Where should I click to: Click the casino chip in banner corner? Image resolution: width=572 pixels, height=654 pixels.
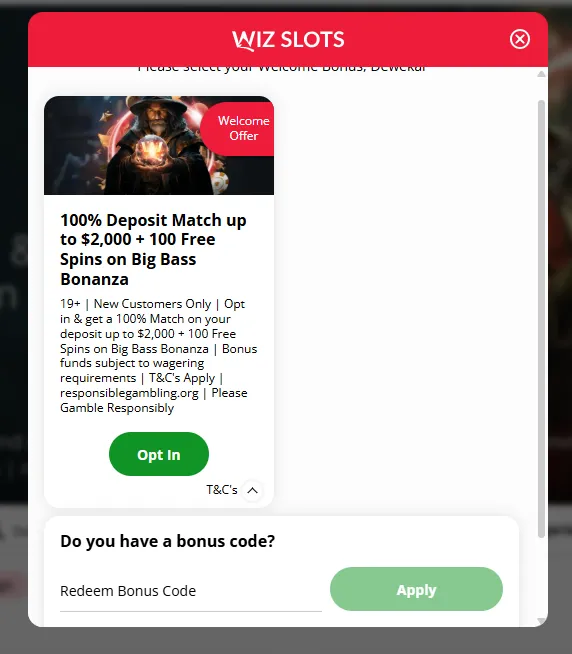220,182
